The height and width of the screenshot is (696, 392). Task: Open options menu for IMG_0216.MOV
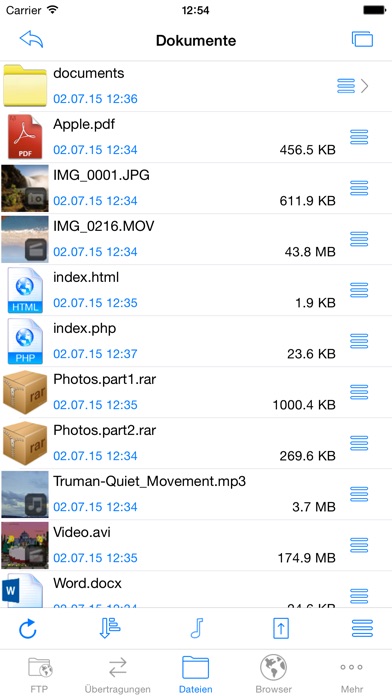[x=359, y=239]
